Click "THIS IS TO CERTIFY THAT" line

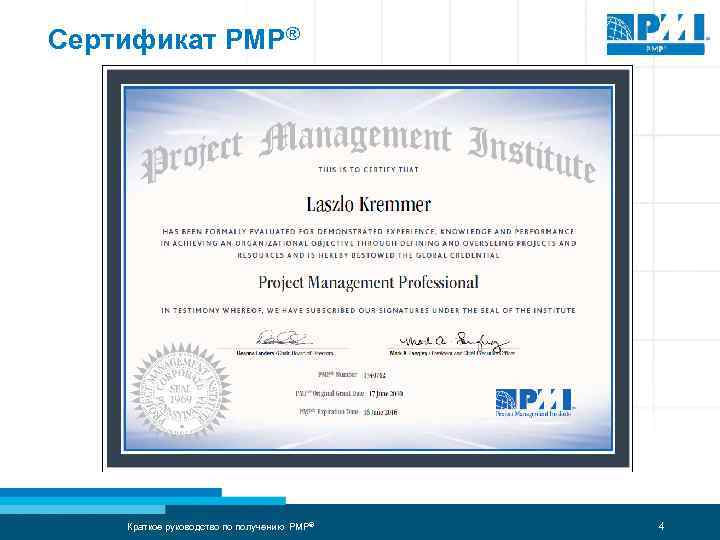pyautogui.click(x=368, y=169)
